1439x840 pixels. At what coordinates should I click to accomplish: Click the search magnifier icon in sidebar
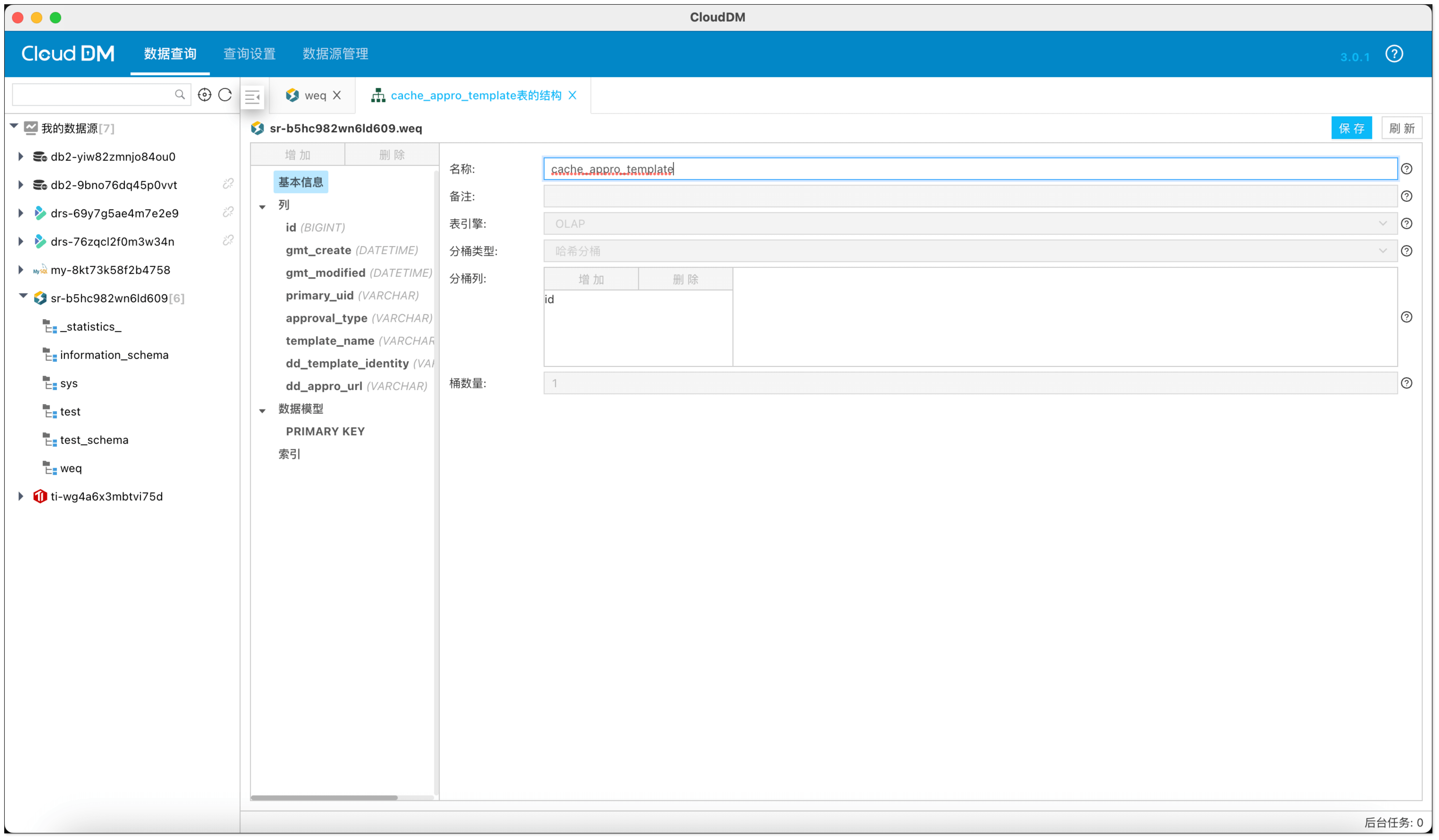[180, 95]
